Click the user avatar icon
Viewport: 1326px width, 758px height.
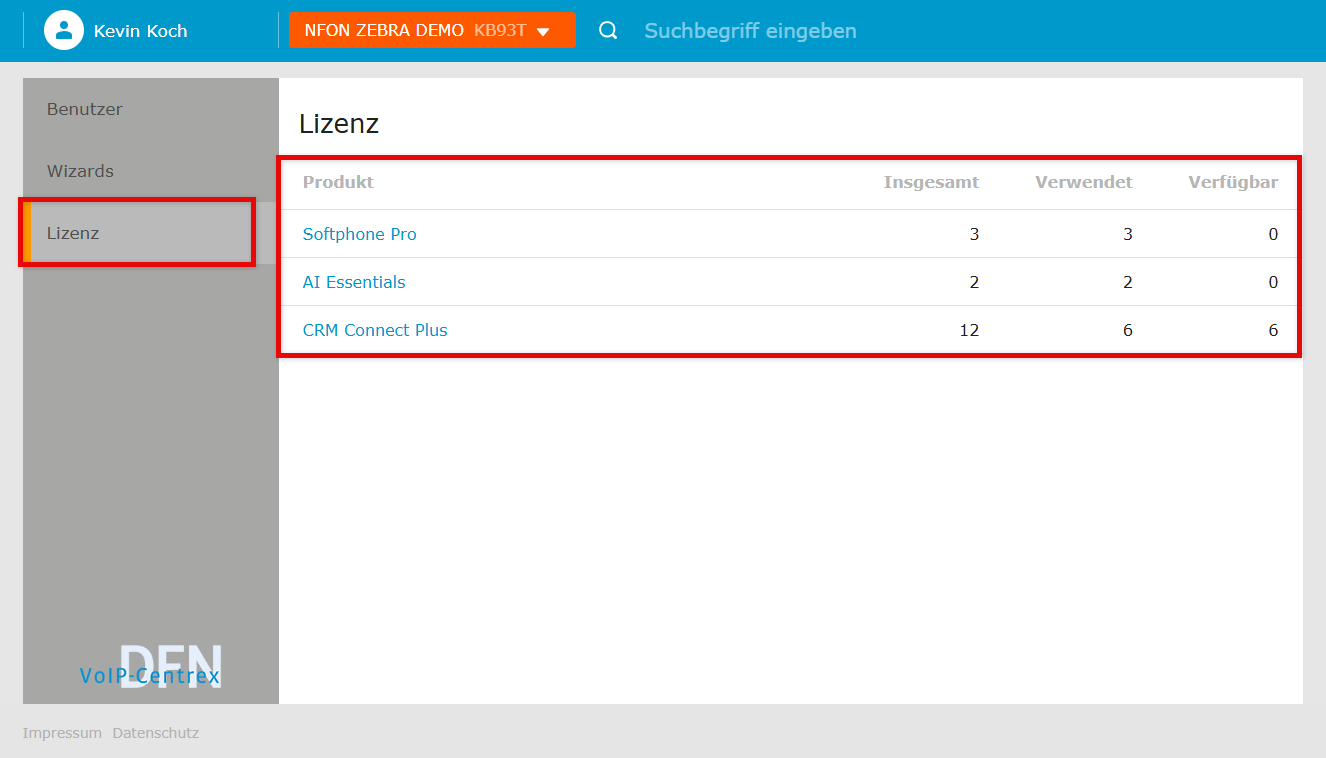63,30
